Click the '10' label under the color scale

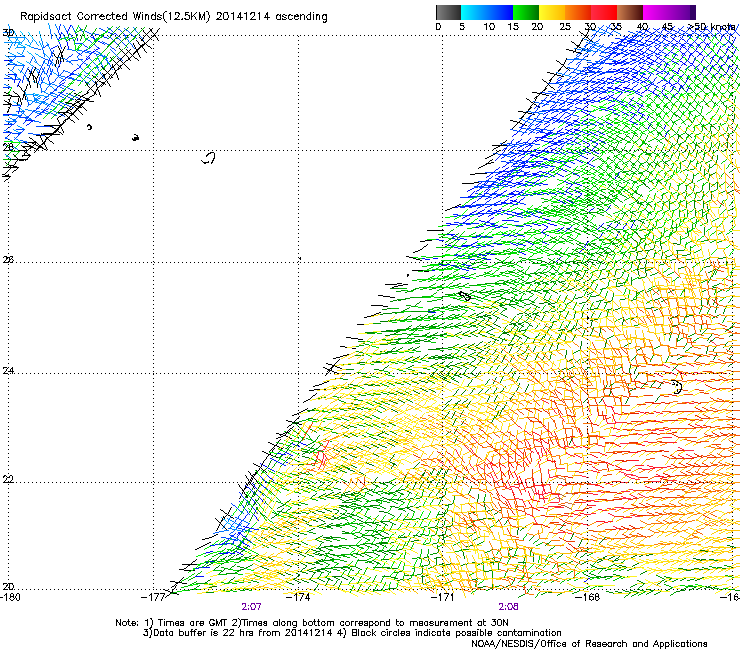pyautogui.click(x=489, y=27)
